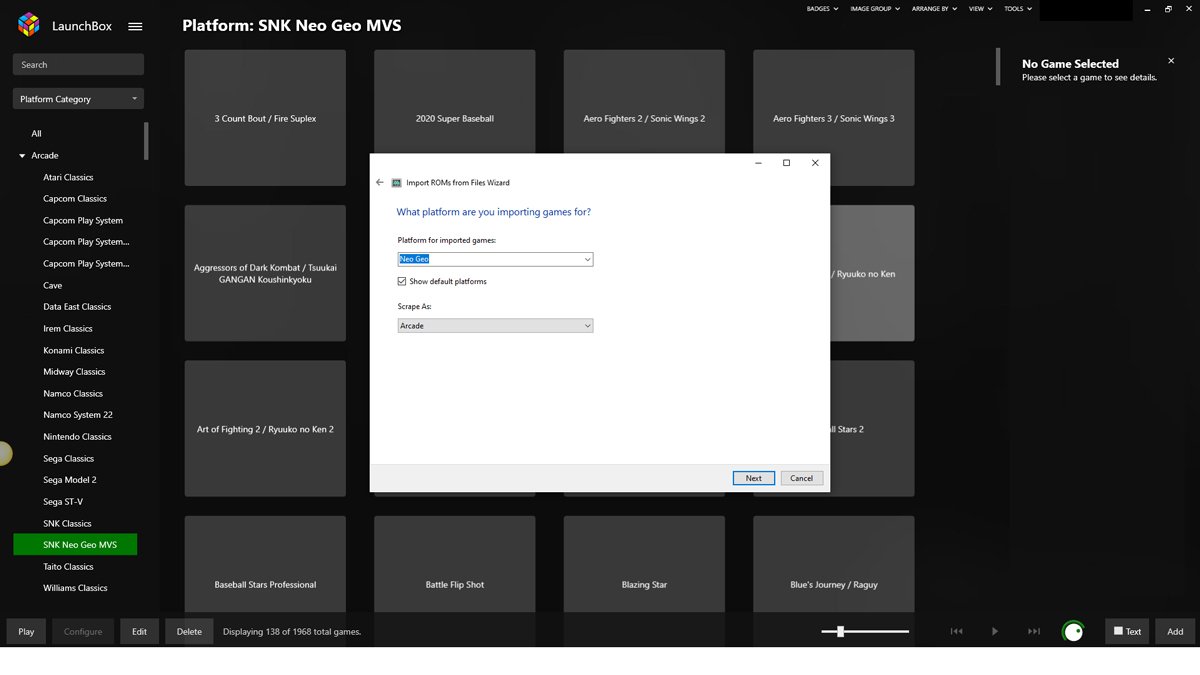This screenshot has width=1200, height=675.
Task: Maximize the Import ROMs wizard window
Action: click(786, 163)
